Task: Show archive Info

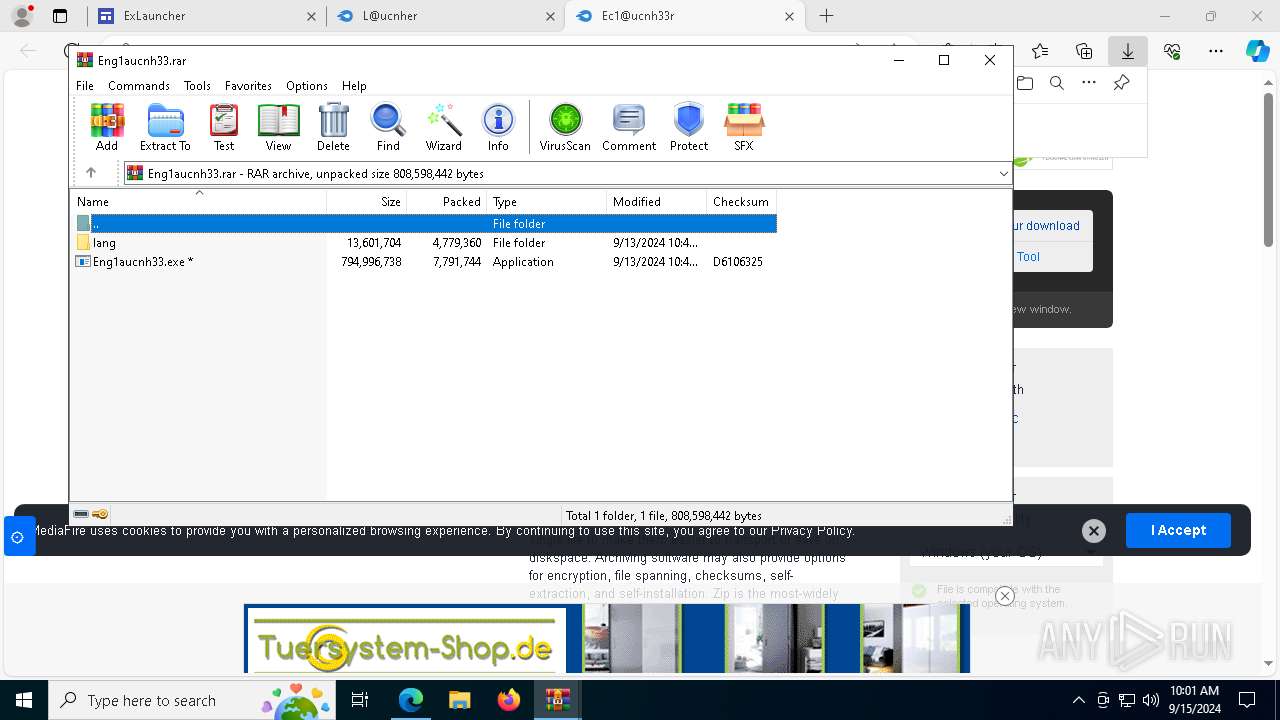Action: pyautogui.click(x=498, y=127)
